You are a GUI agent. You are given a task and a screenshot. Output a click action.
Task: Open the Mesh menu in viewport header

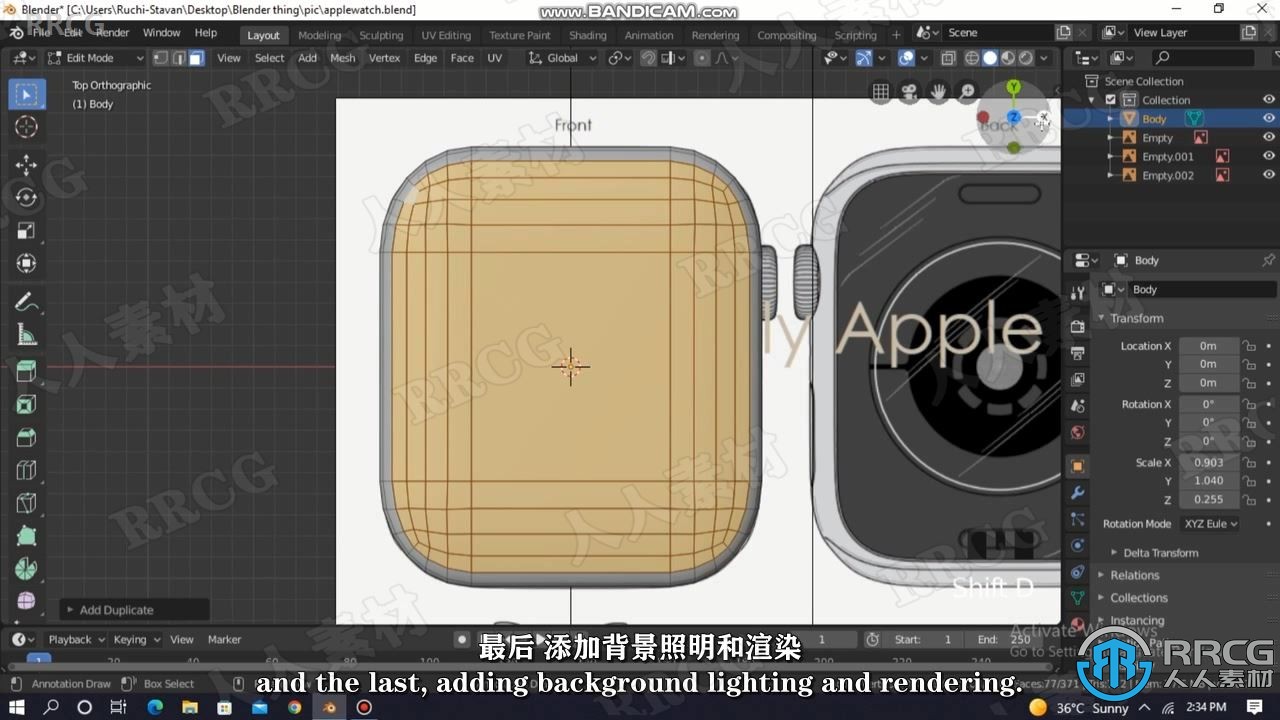tap(342, 58)
